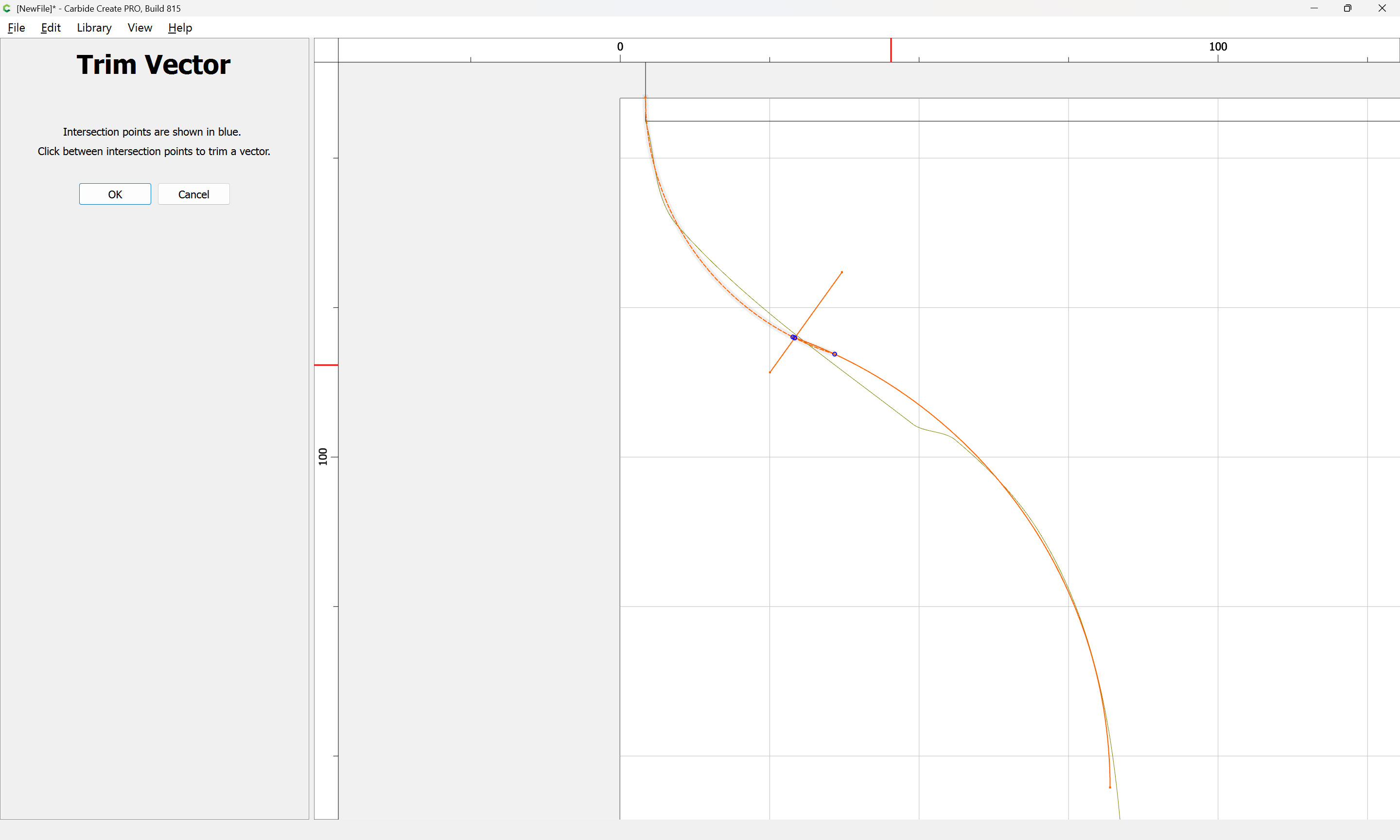Screen dimensions: 1400x840
Task: Click the bottom endpoint of the orange curve
Action: click(x=1110, y=787)
